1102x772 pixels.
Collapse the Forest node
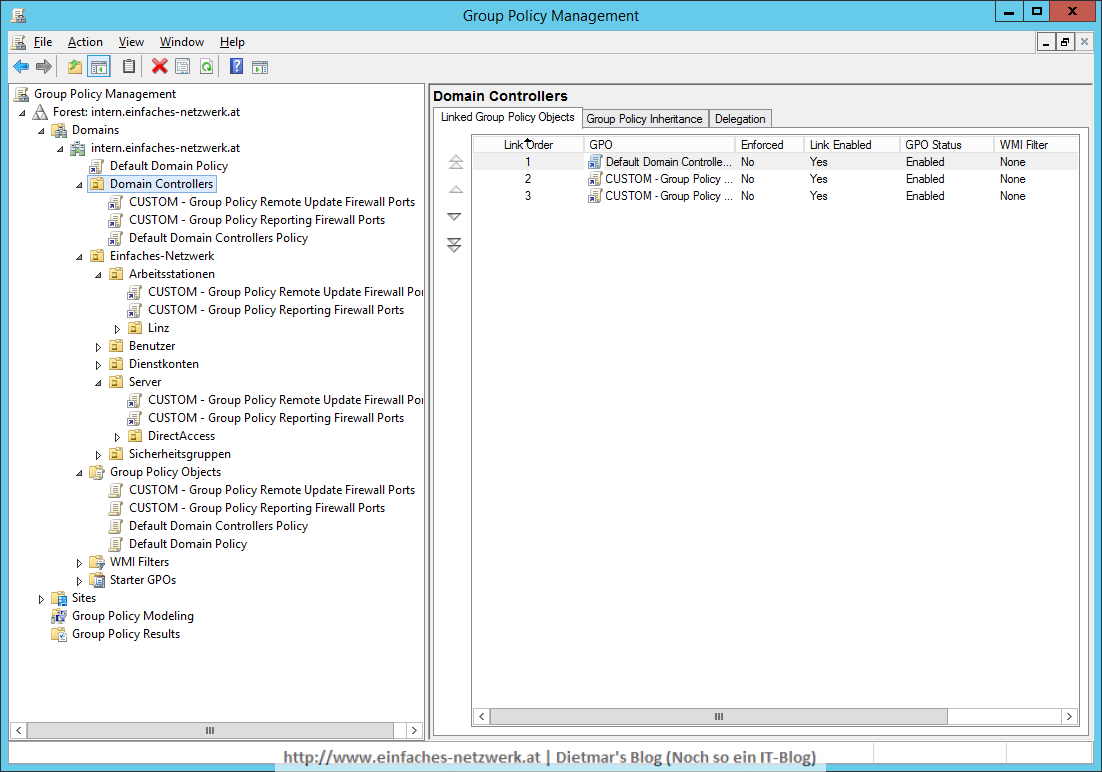click(x=22, y=112)
